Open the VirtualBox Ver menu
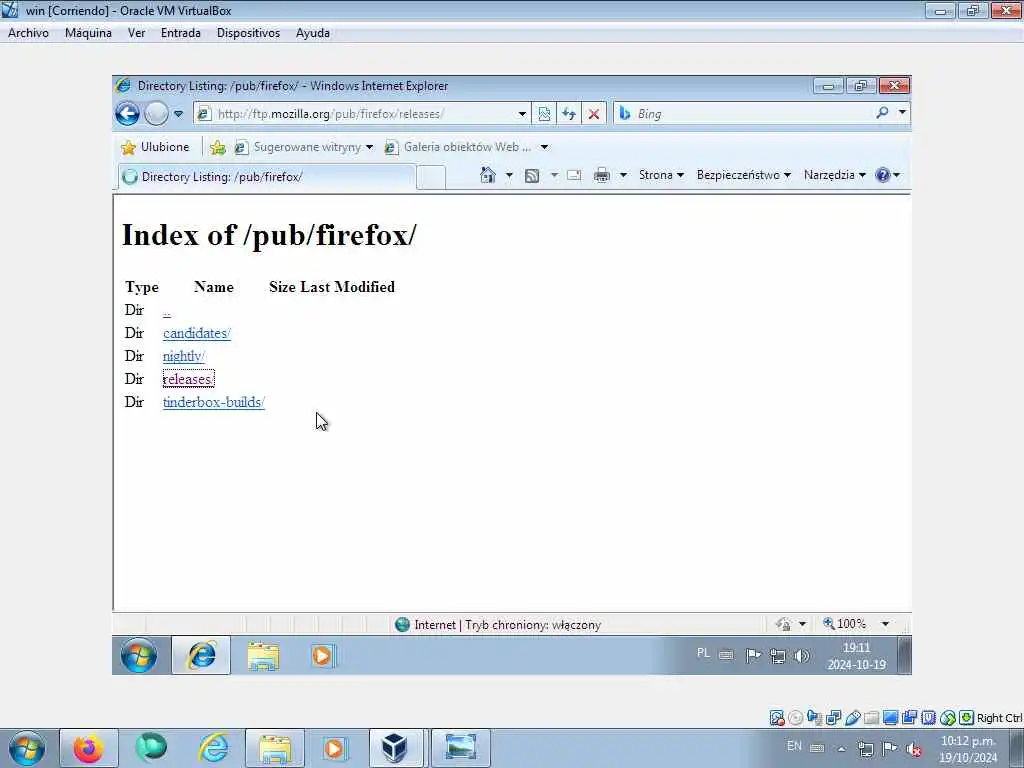 [x=136, y=33]
